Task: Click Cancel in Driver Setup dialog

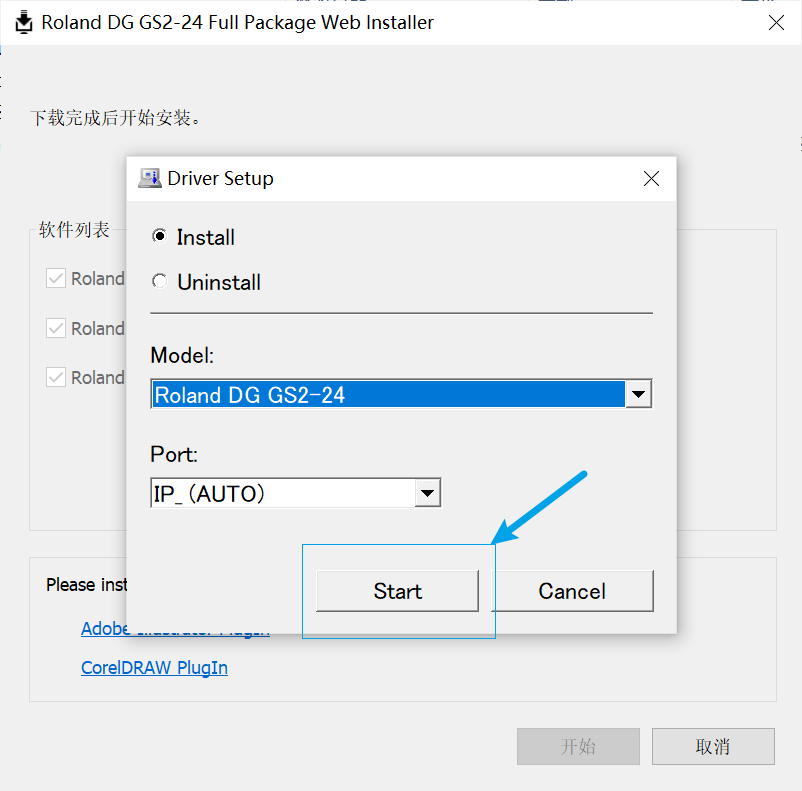Action: point(572,591)
